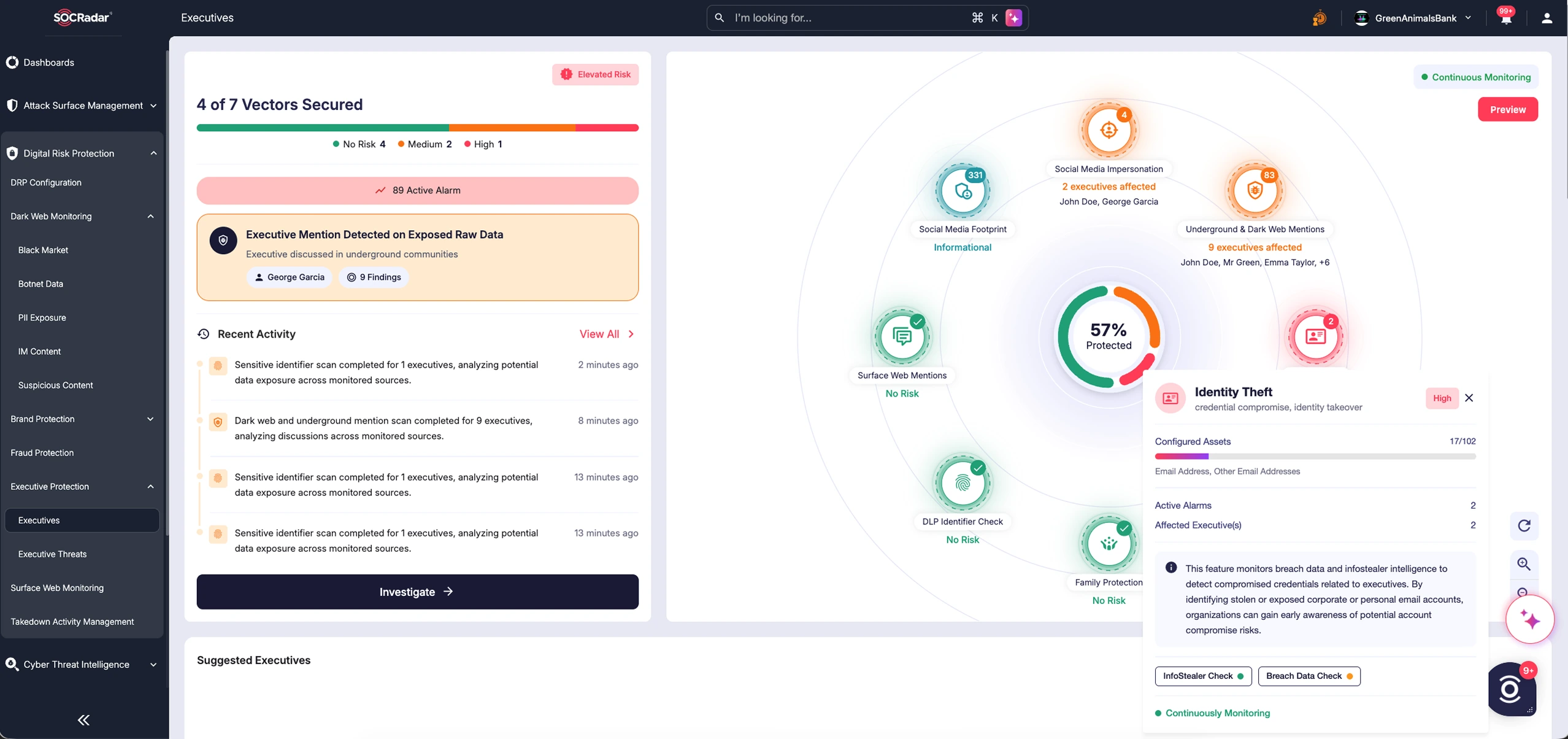Open the chat support widget icon
The image size is (1568, 739).
1511,689
